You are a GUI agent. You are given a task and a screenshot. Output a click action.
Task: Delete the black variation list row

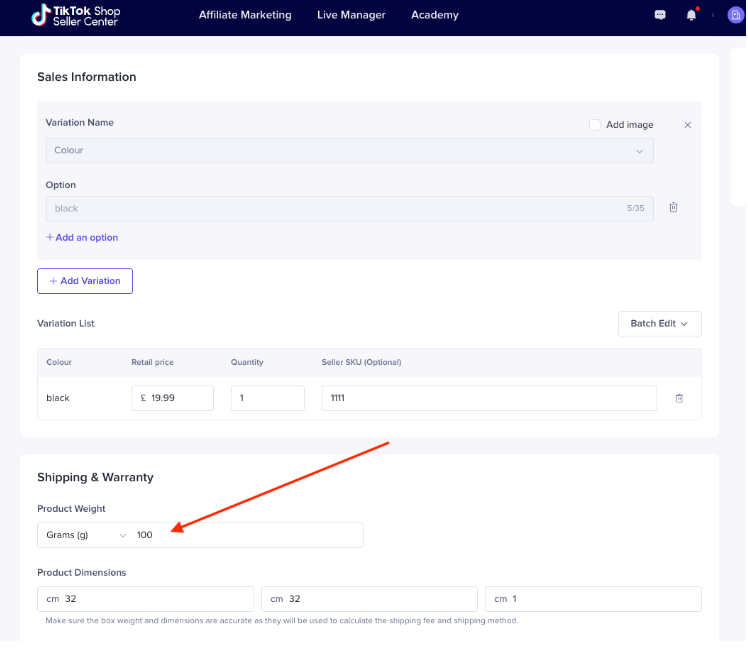click(679, 398)
